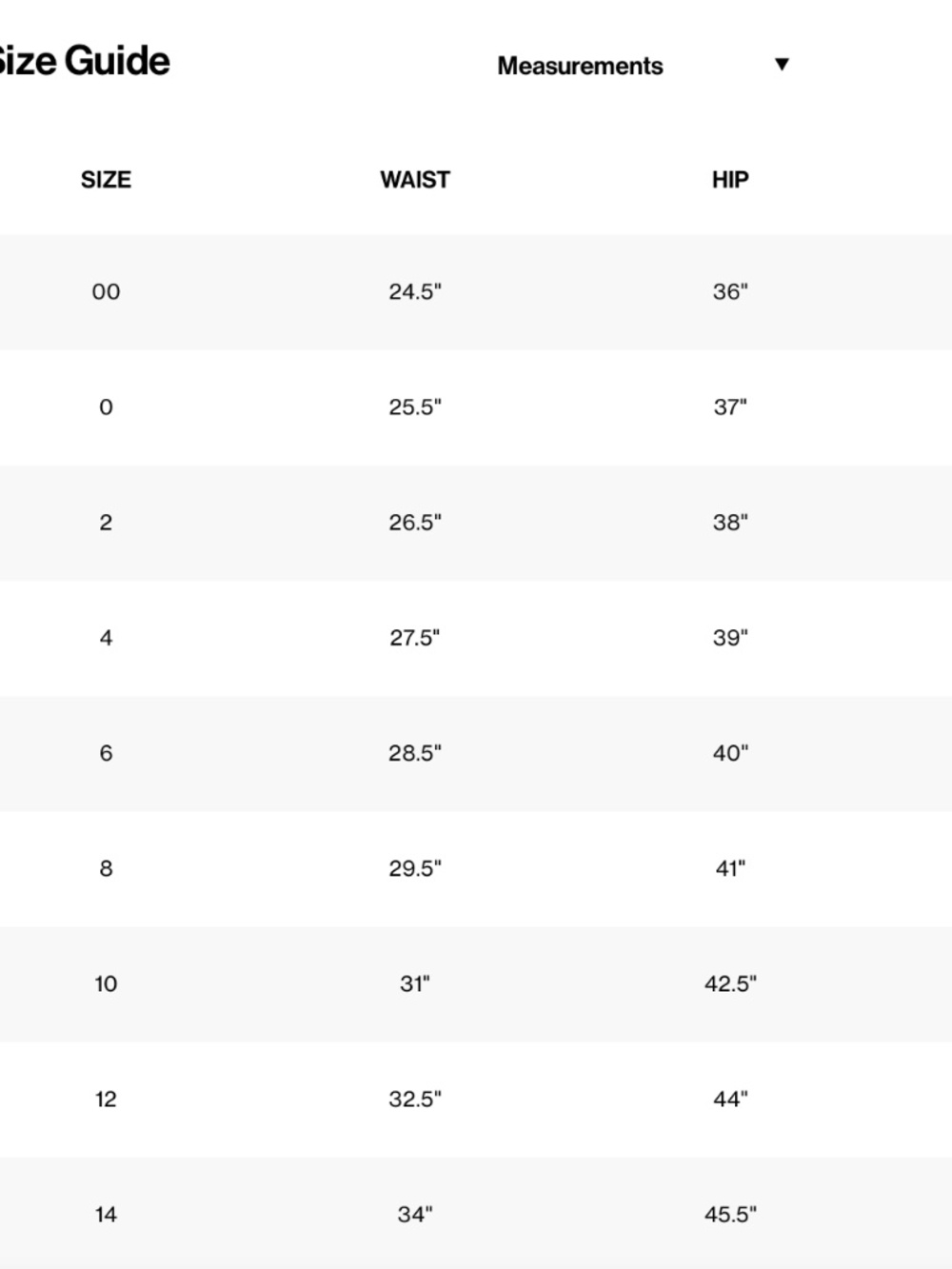This screenshot has width=952, height=1269.
Task: Click size 14 row label
Action: [106, 1214]
